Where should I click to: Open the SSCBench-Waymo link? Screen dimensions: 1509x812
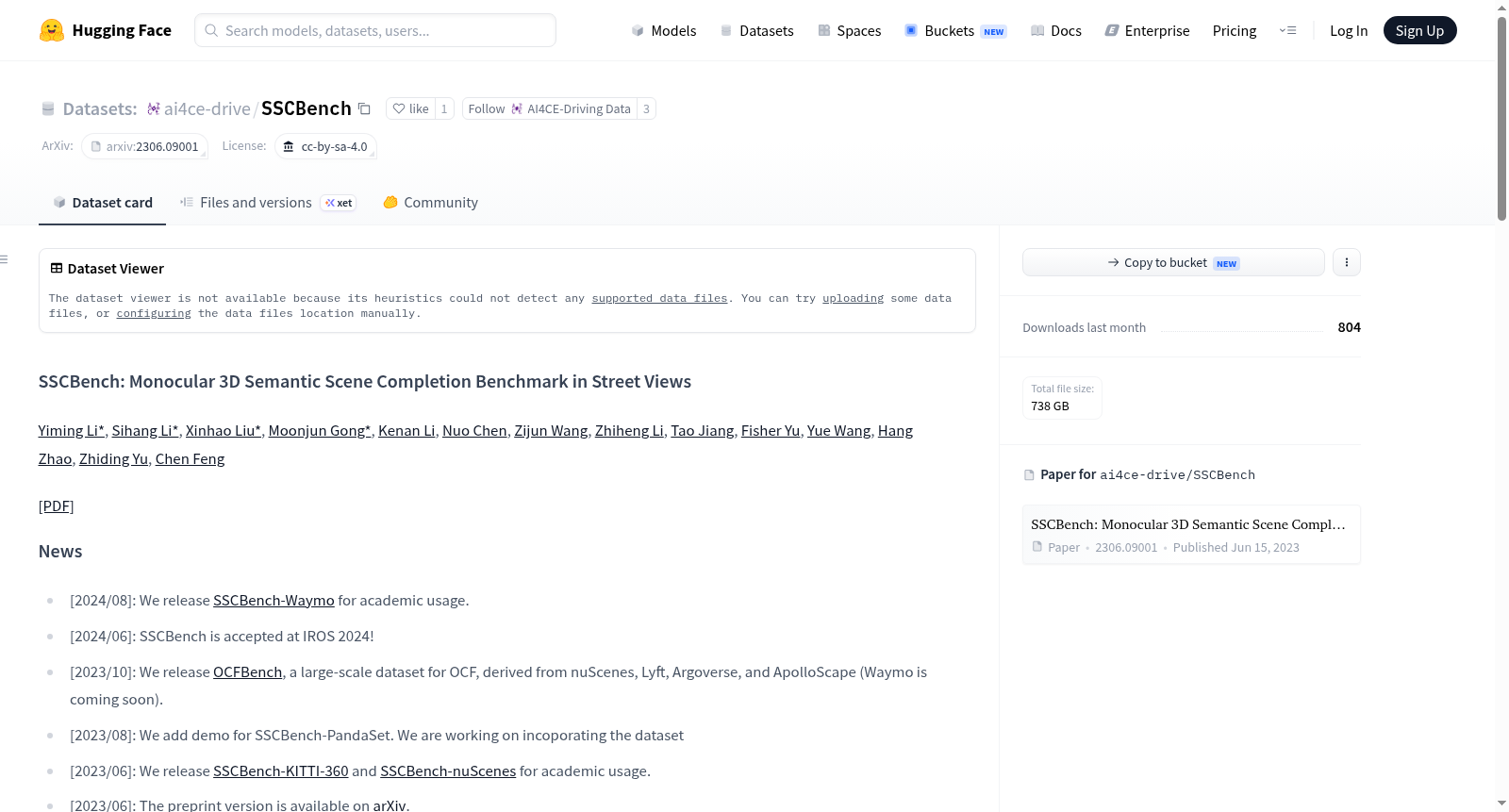[274, 600]
